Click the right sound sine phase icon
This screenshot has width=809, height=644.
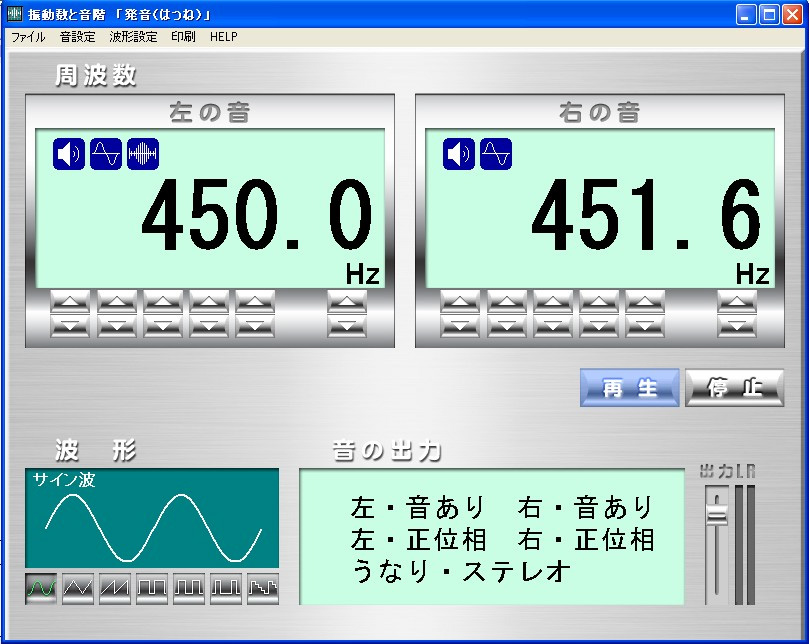click(x=496, y=154)
